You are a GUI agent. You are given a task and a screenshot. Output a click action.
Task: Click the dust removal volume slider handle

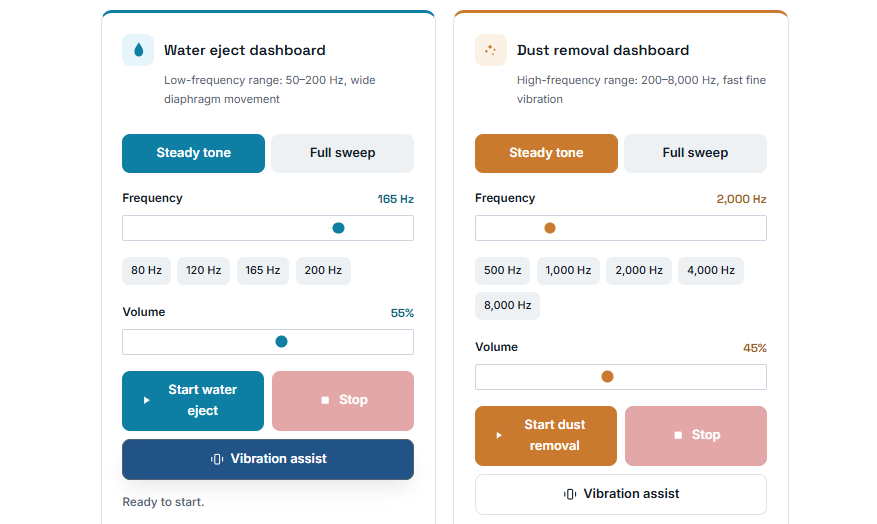pyautogui.click(x=607, y=377)
